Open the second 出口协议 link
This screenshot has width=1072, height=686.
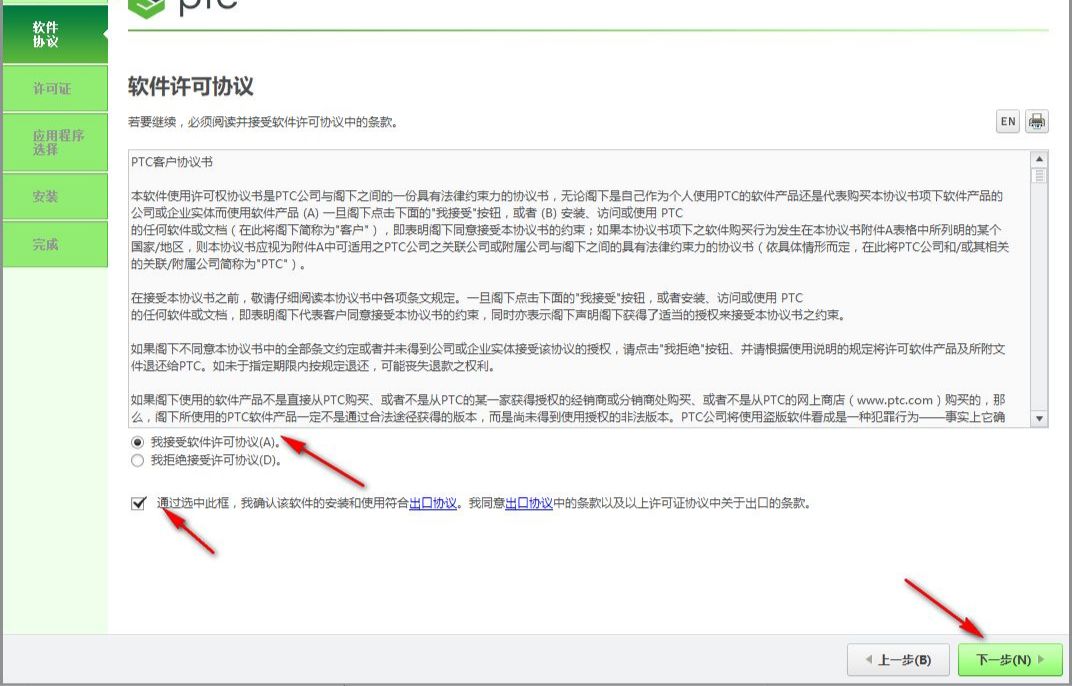528,503
